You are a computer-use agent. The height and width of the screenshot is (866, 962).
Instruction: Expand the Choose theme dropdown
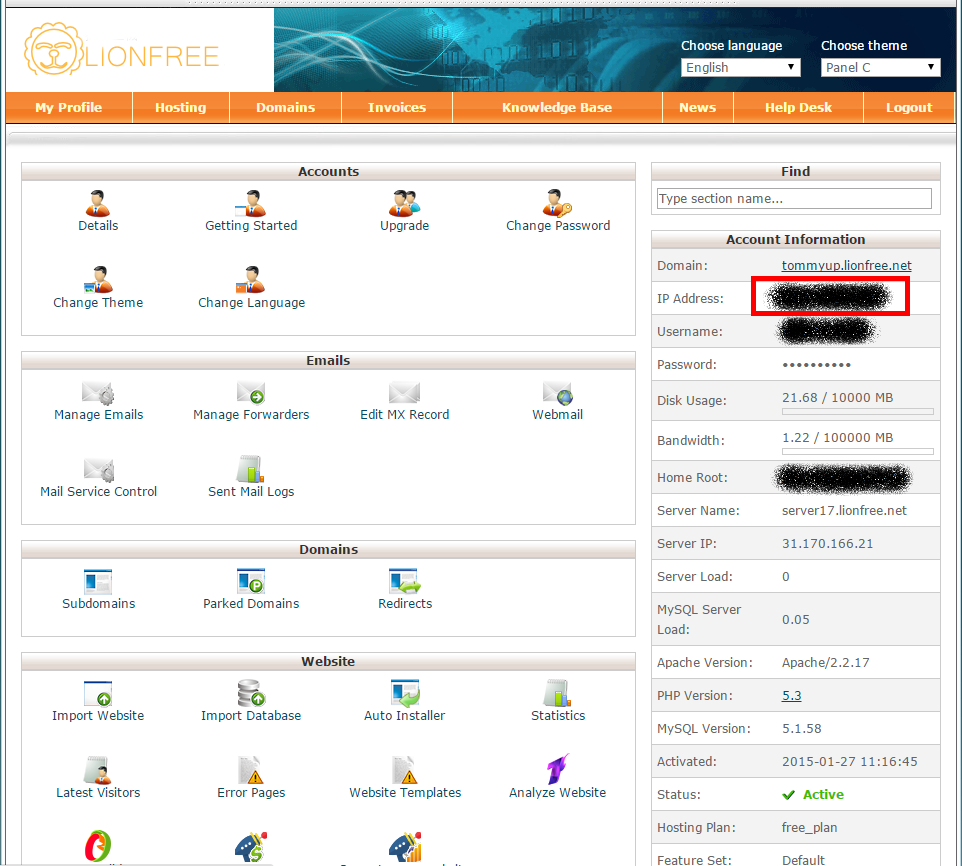tap(880, 67)
